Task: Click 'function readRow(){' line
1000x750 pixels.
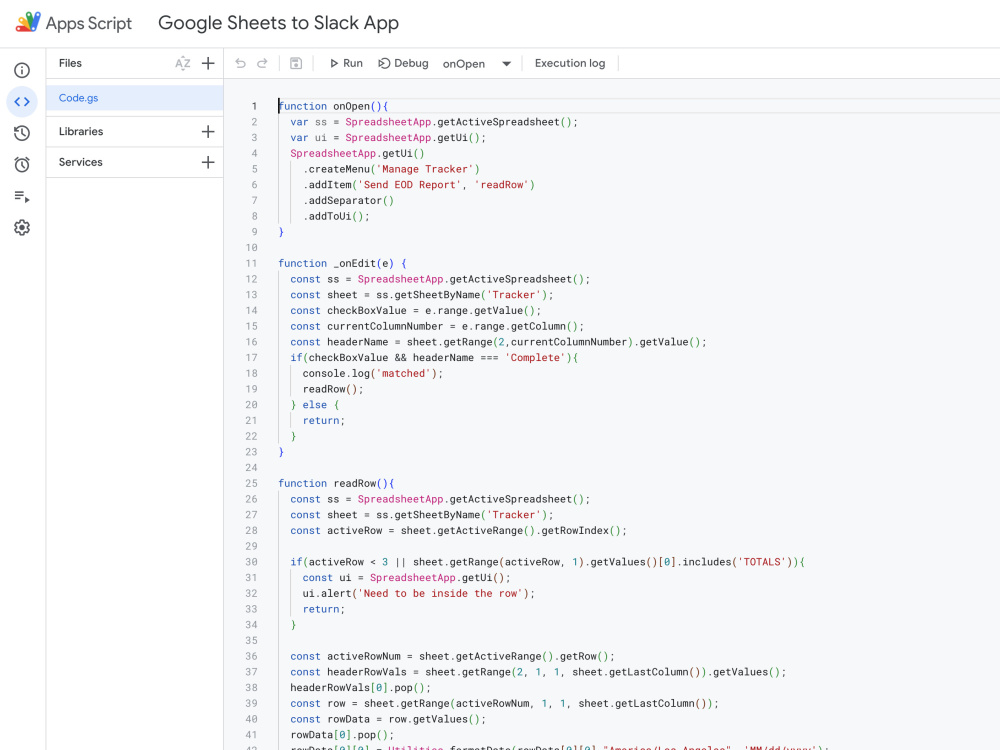Action: [x=336, y=483]
